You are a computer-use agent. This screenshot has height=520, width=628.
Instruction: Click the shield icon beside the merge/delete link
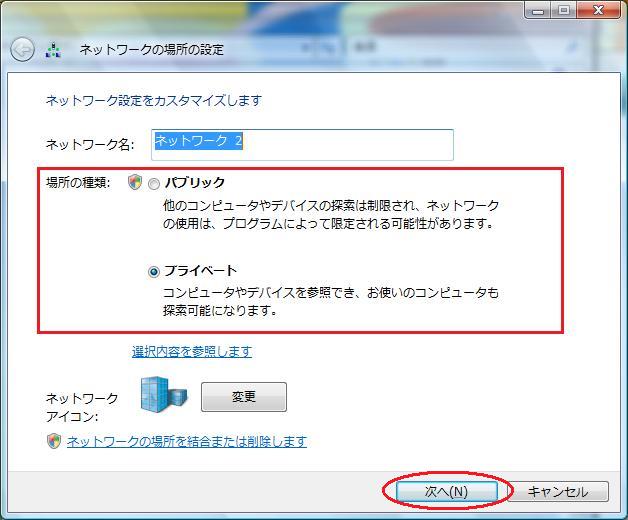(x=54, y=441)
